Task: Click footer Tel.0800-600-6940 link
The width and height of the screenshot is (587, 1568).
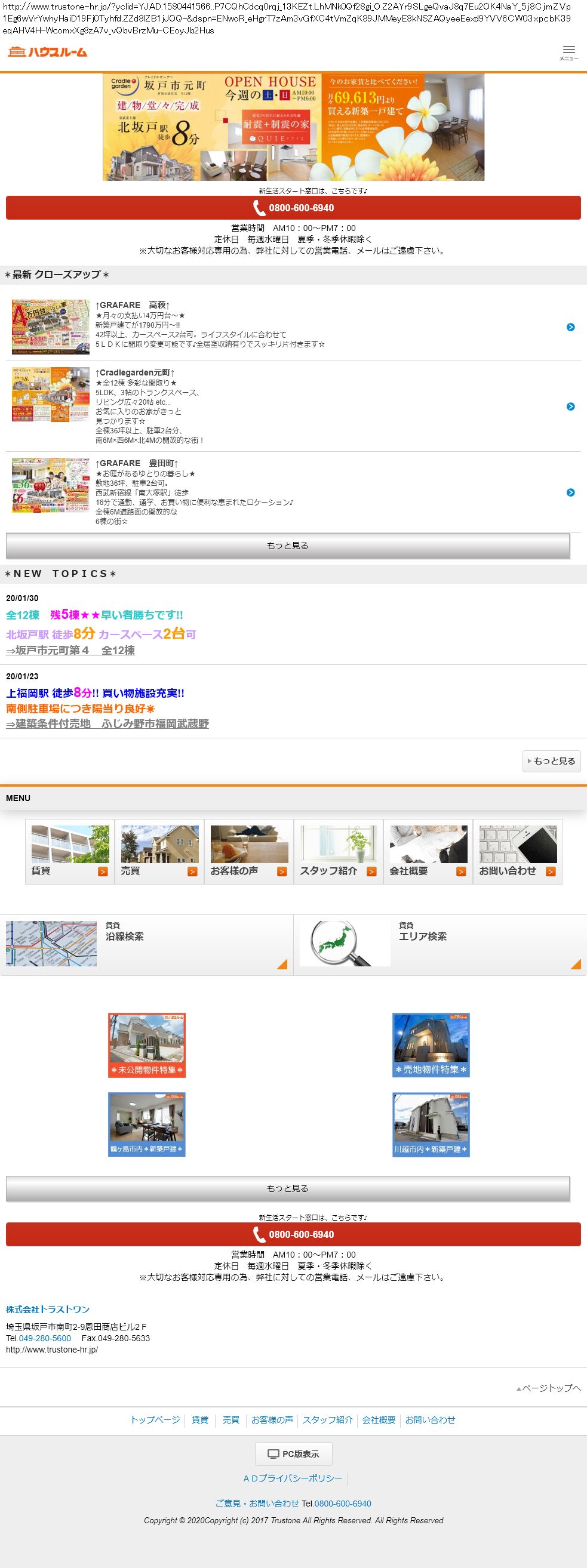Action: (343, 1503)
